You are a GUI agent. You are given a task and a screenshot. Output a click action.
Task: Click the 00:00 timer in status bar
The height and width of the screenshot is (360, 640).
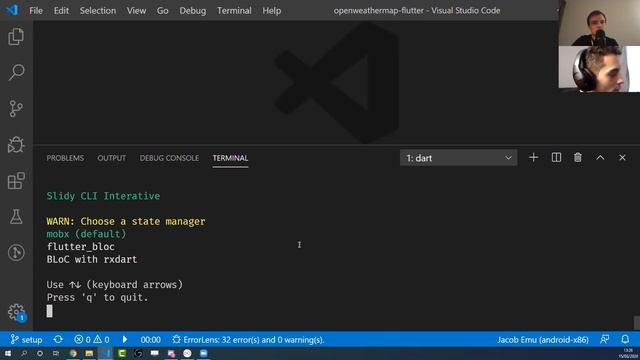[x=151, y=340]
